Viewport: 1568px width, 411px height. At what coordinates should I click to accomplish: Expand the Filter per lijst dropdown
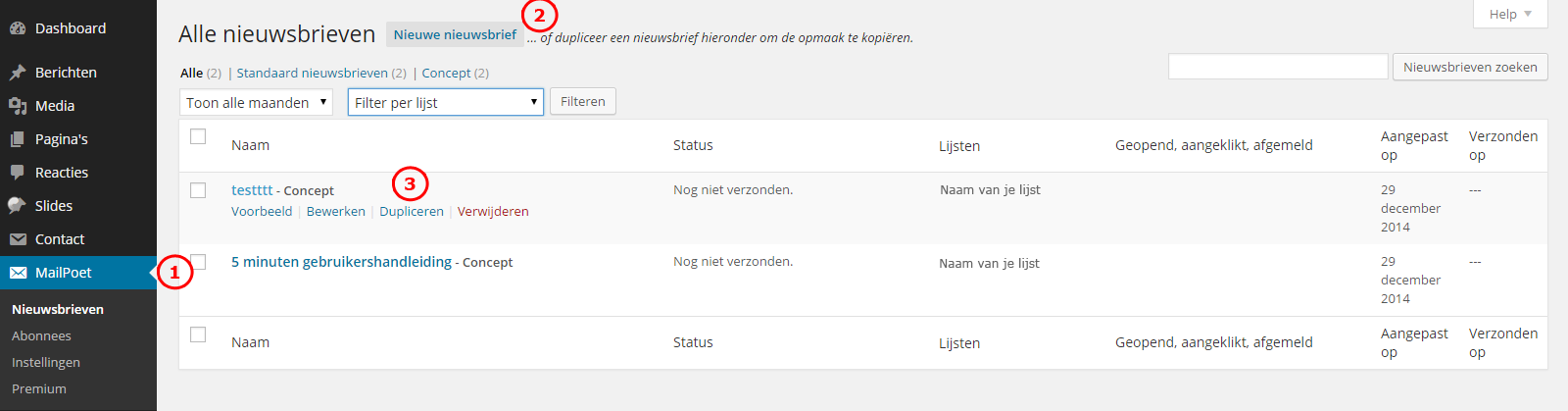tap(446, 102)
